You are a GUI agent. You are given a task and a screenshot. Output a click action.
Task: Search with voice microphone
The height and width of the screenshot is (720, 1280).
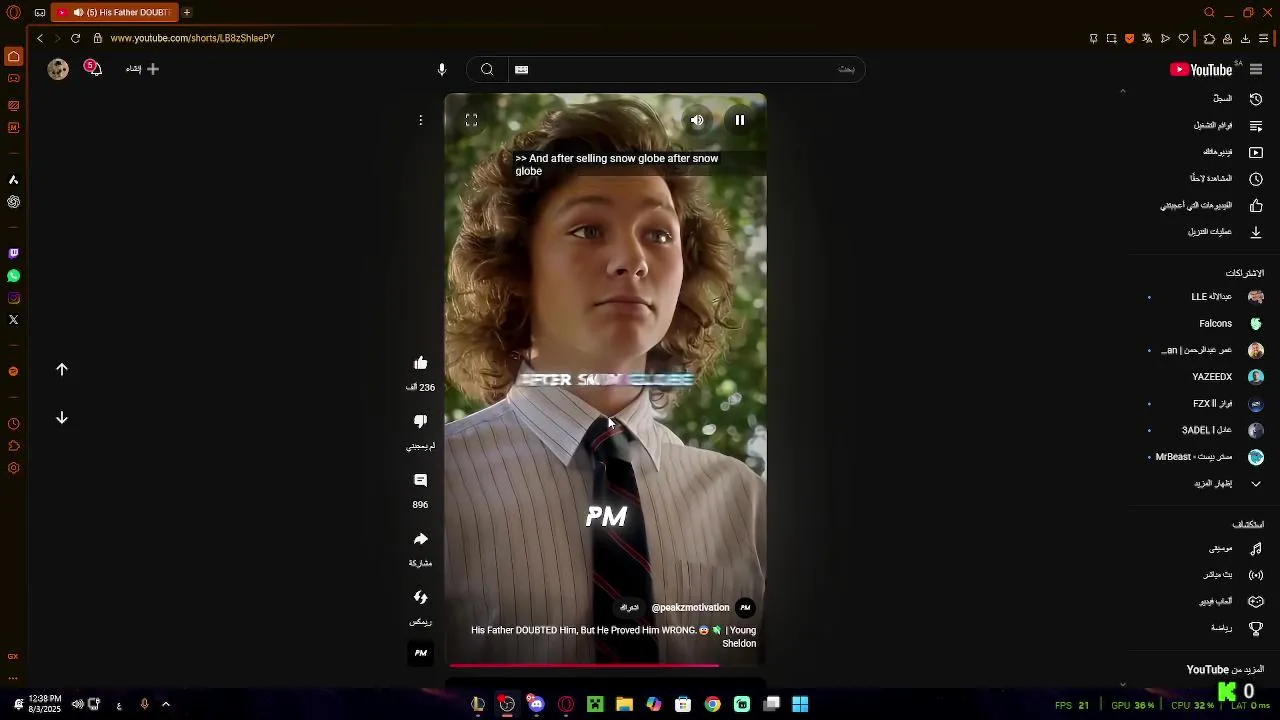click(x=442, y=69)
